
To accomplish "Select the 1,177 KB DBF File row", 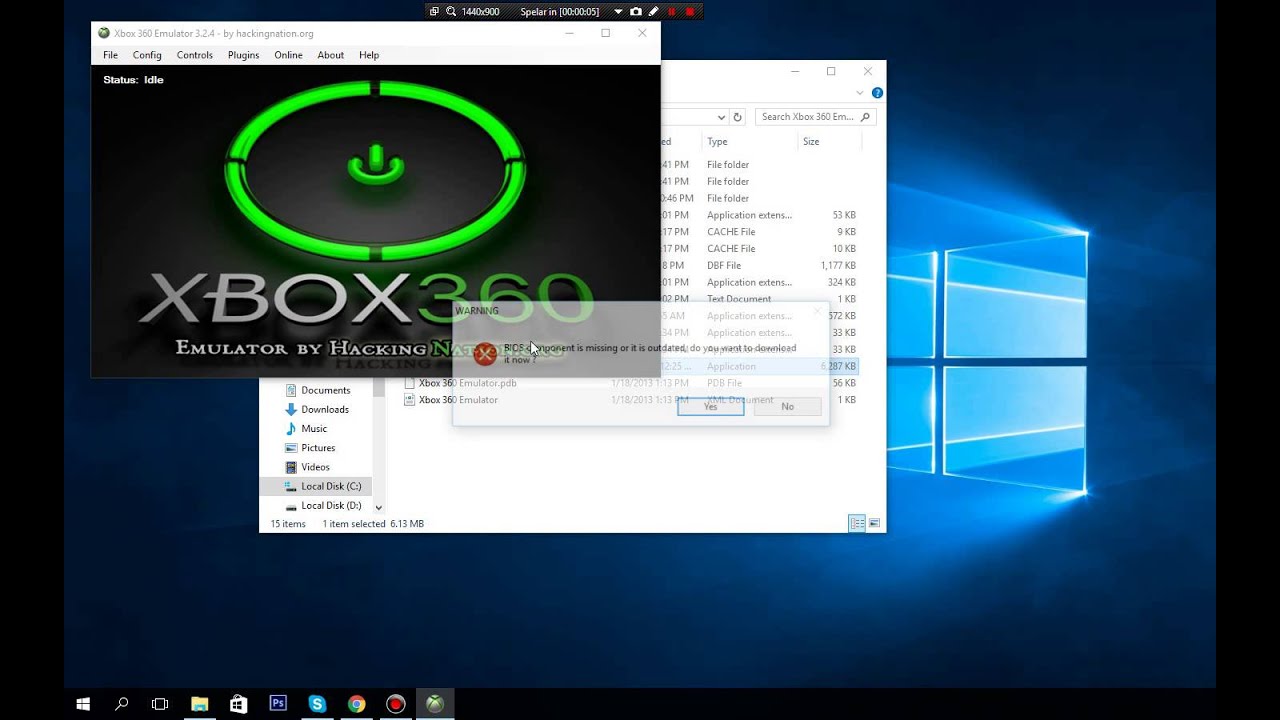I will point(760,265).
